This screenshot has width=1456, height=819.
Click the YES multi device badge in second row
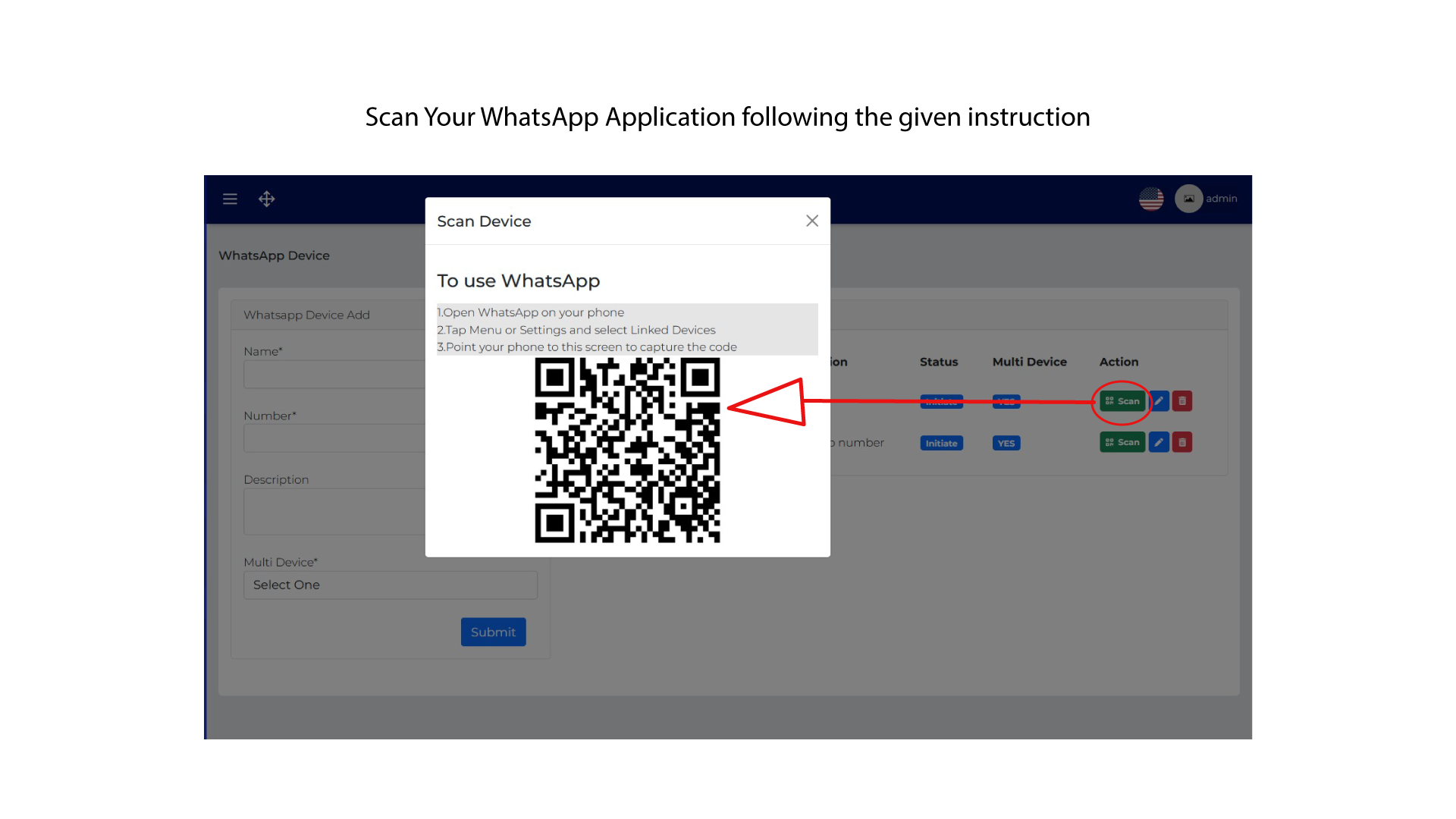(1006, 443)
